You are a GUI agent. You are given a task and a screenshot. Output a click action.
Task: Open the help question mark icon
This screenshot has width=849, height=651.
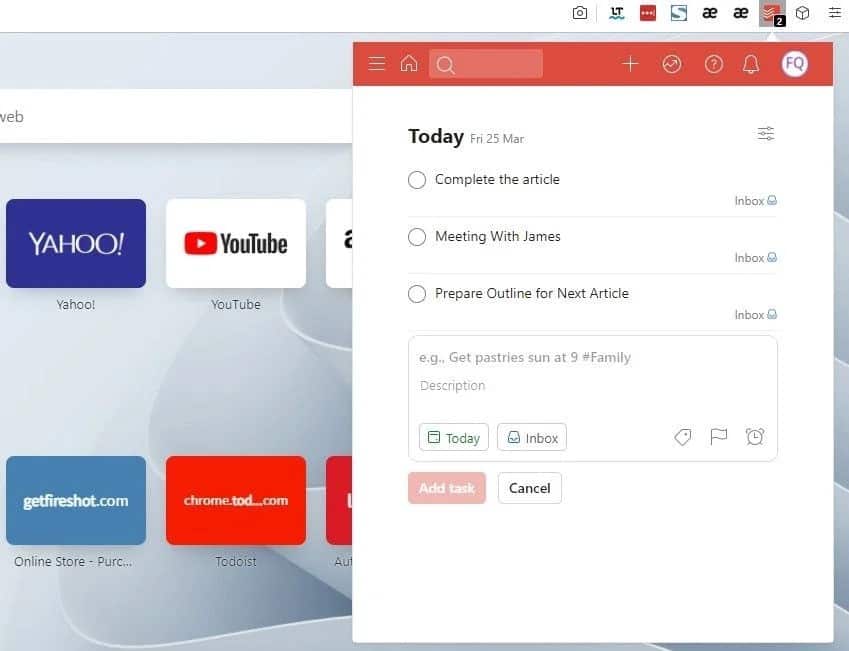click(714, 64)
